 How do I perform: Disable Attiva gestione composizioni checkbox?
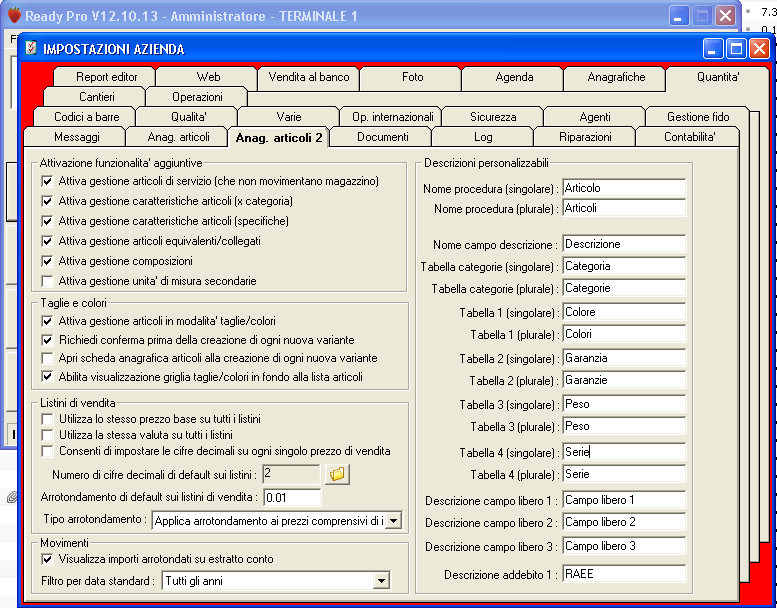click(x=47, y=261)
